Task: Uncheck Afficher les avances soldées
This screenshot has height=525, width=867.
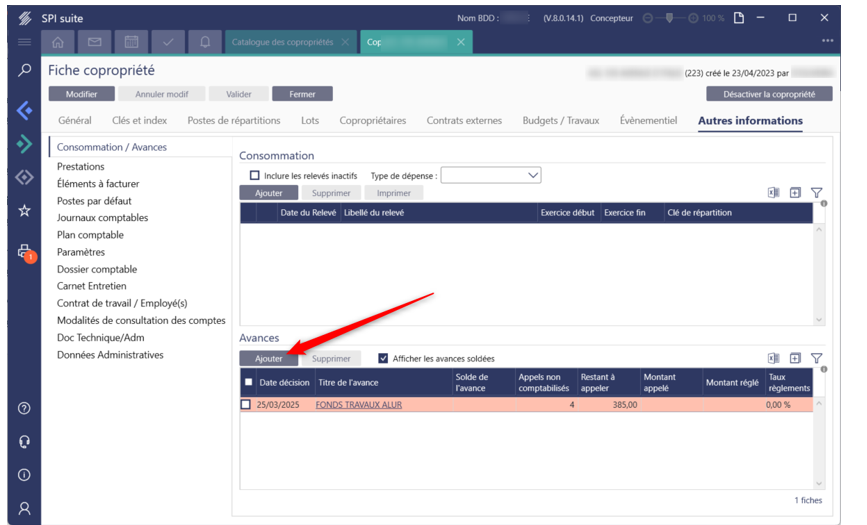Action: [x=383, y=358]
